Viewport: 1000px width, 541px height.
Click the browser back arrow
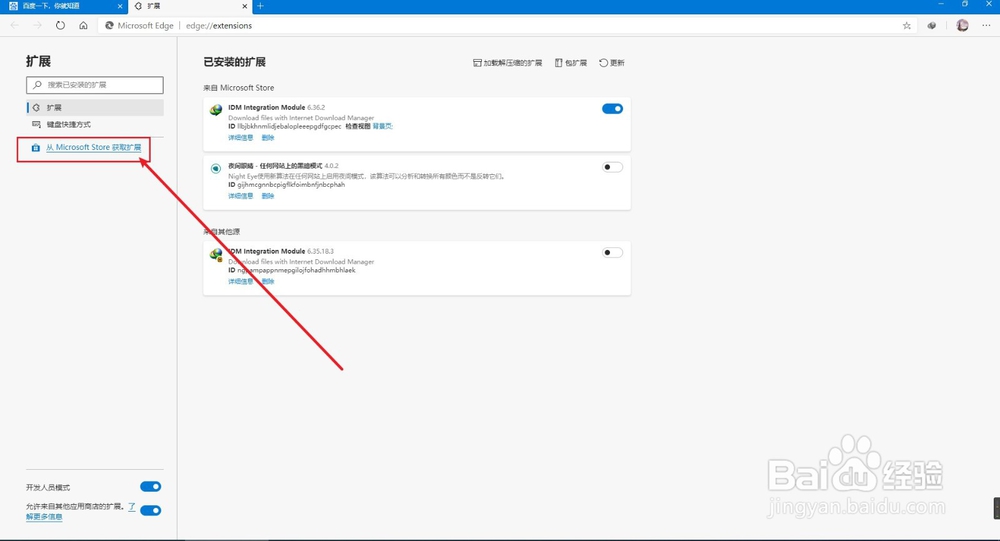coord(15,26)
